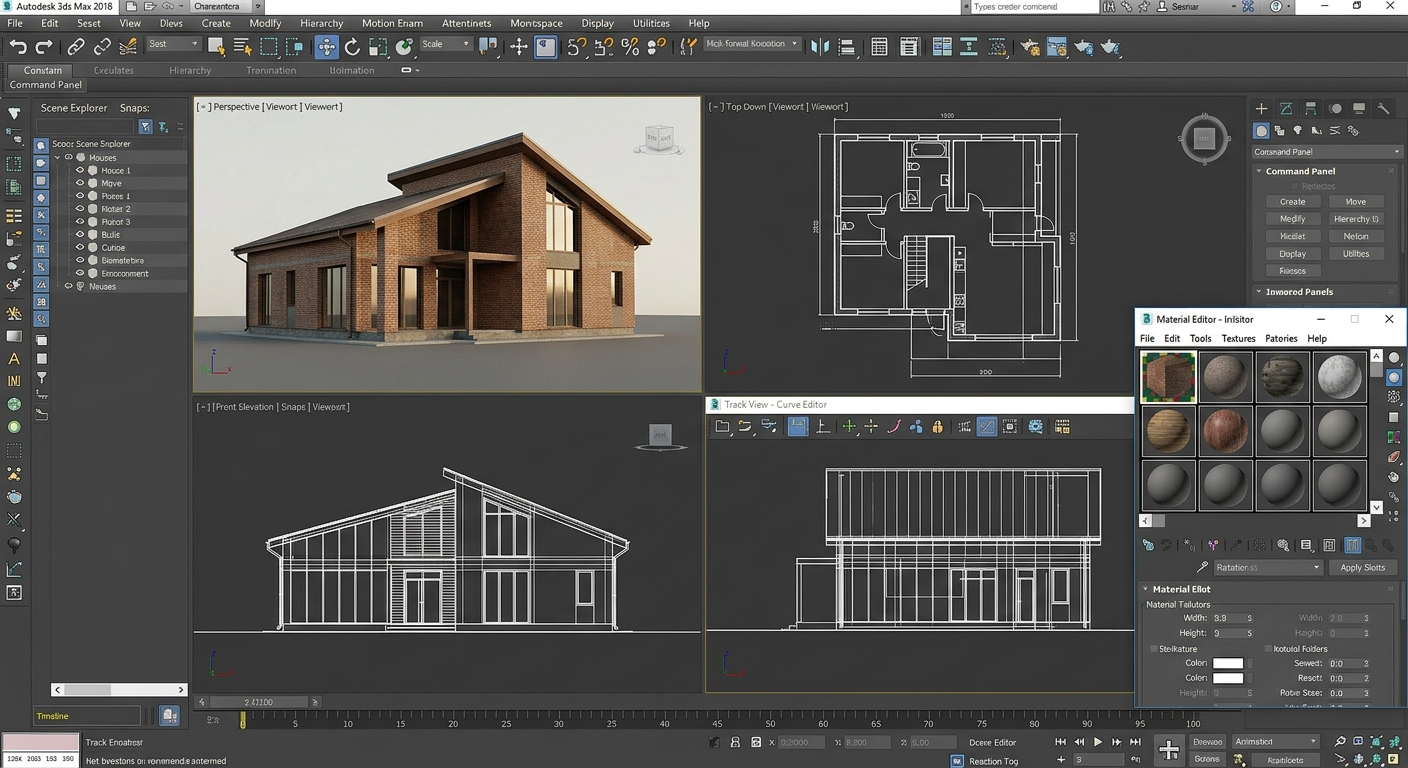Collapse the Houses group in Scene Explorer
Image resolution: width=1408 pixels, height=768 pixels.
click(58, 156)
